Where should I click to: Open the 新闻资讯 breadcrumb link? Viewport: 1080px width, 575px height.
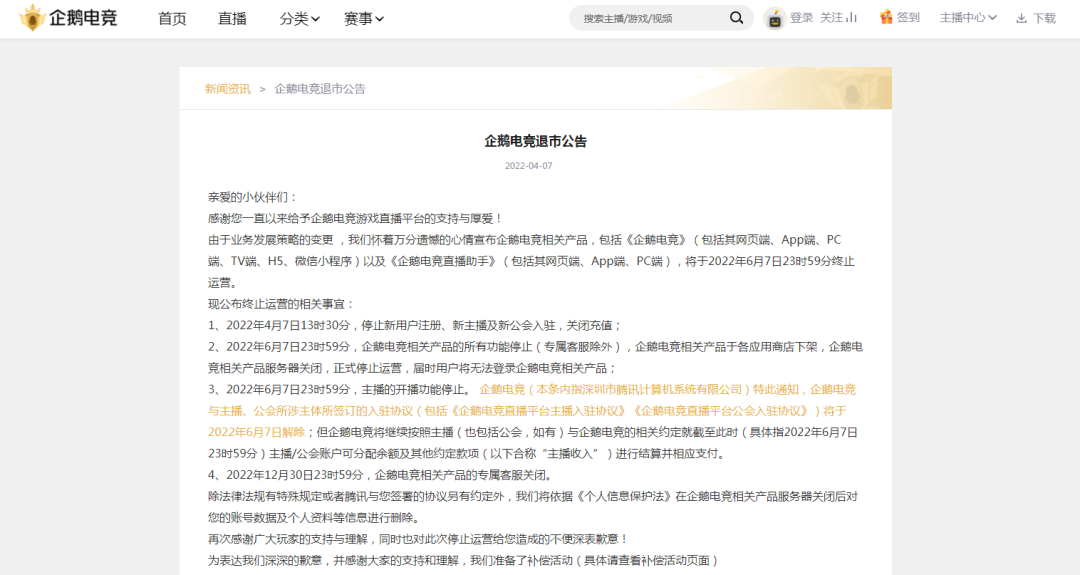[x=228, y=89]
